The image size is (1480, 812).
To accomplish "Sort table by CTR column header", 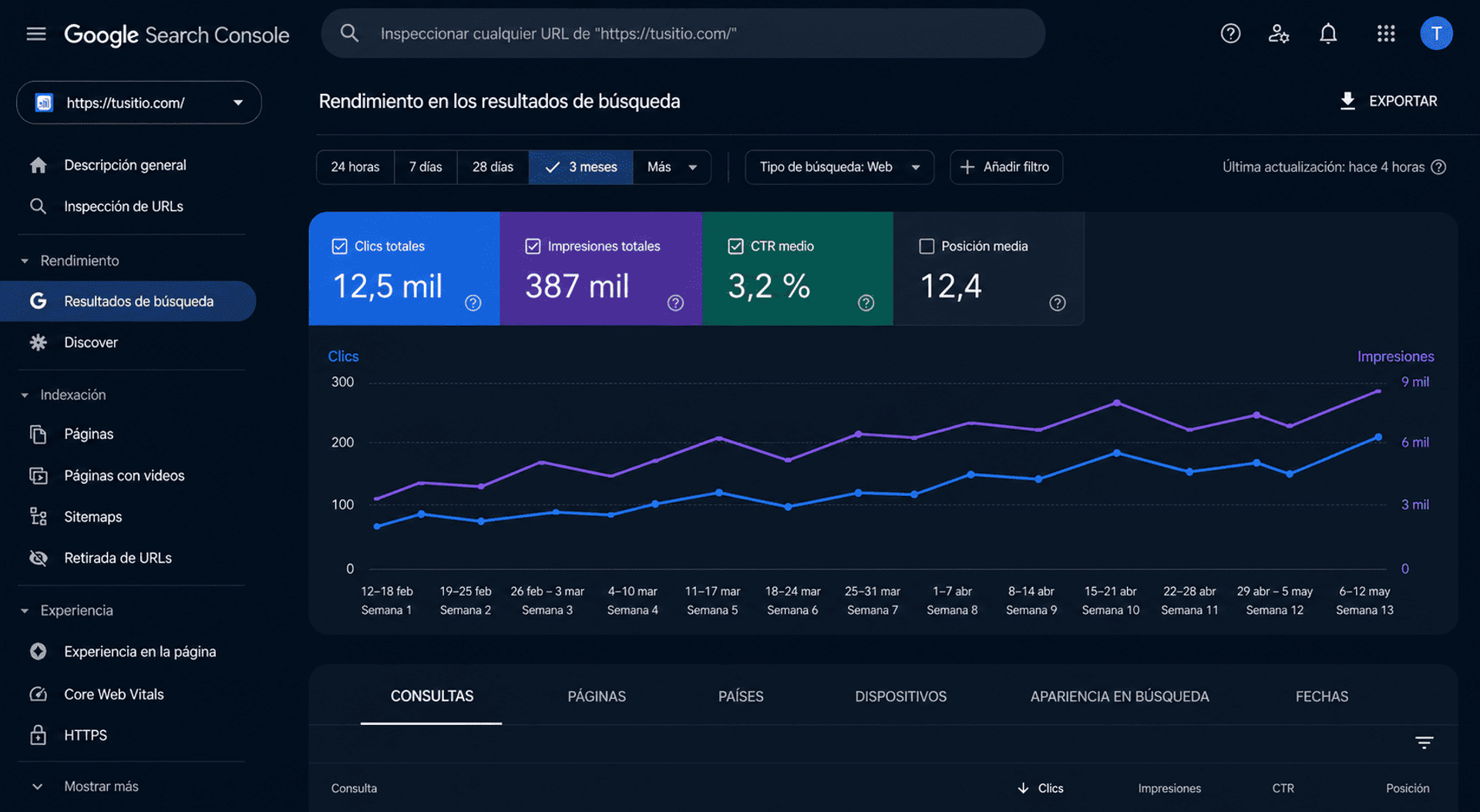I will [x=1283, y=788].
